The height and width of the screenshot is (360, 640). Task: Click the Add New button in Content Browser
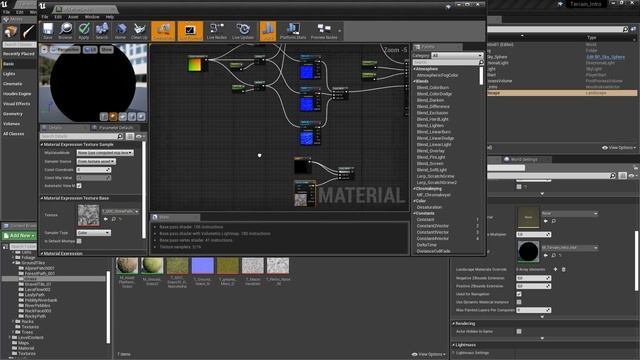[19, 236]
